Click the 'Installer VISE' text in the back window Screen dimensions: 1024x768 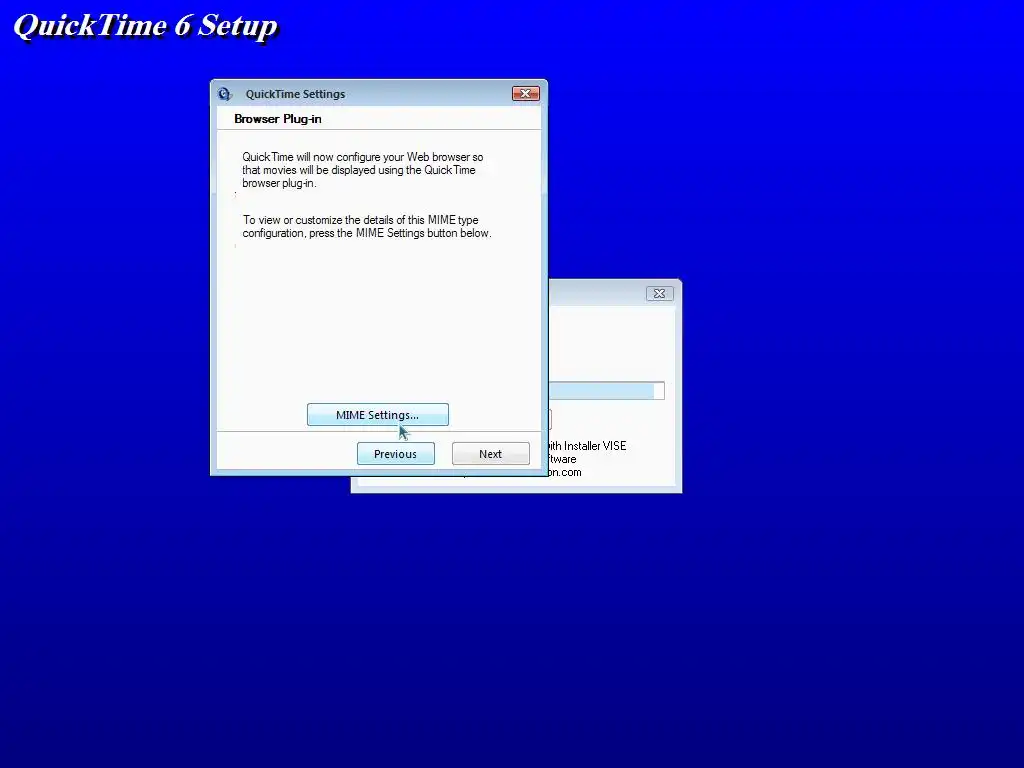click(595, 446)
